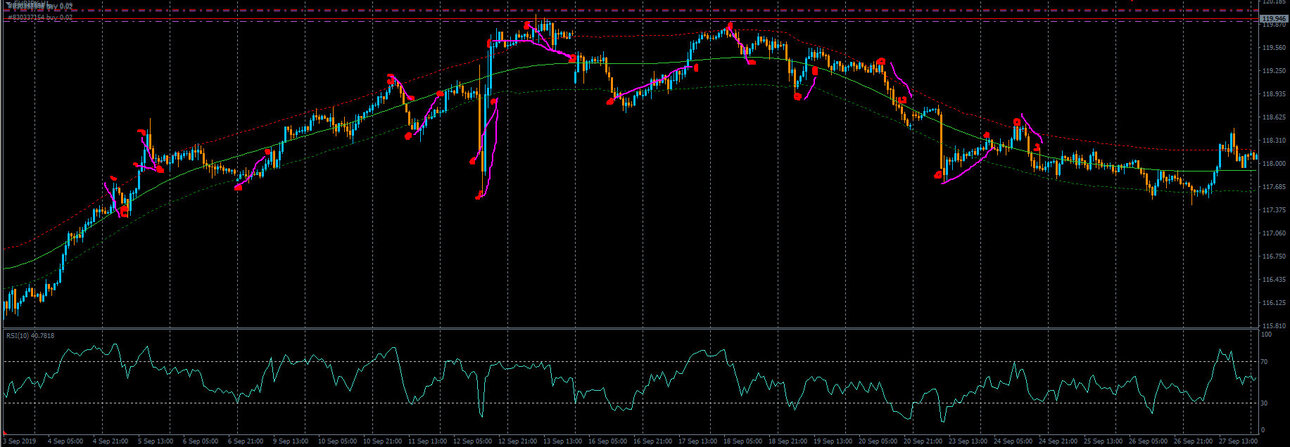Click price scale value 116.435
The width and height of the screenshot is (1290, 447).
click(1273, 279)
